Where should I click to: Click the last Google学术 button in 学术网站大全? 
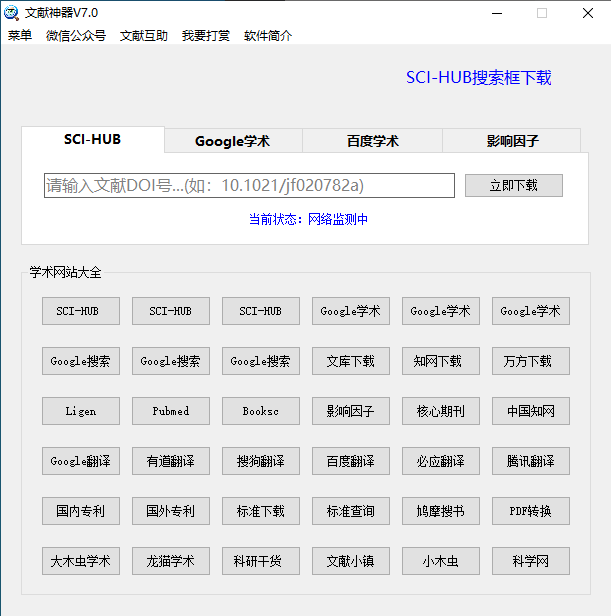(x=531, y=311)
